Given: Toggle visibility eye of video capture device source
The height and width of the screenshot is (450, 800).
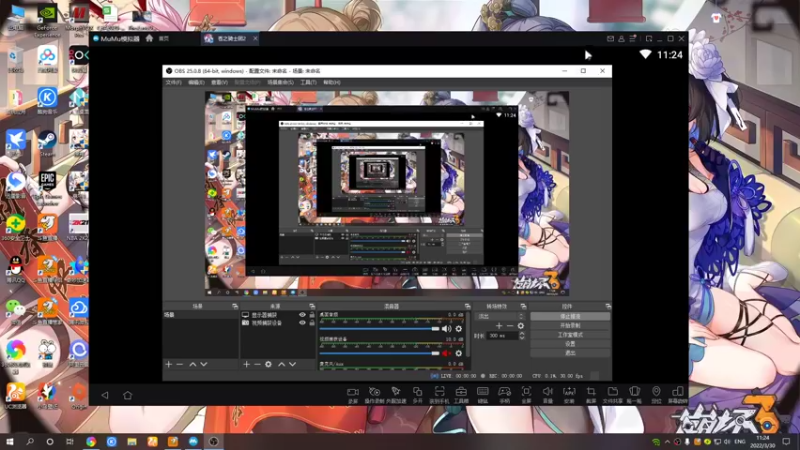Looking at the screenshot, I should pyautogui.click(x=302, y=323).
